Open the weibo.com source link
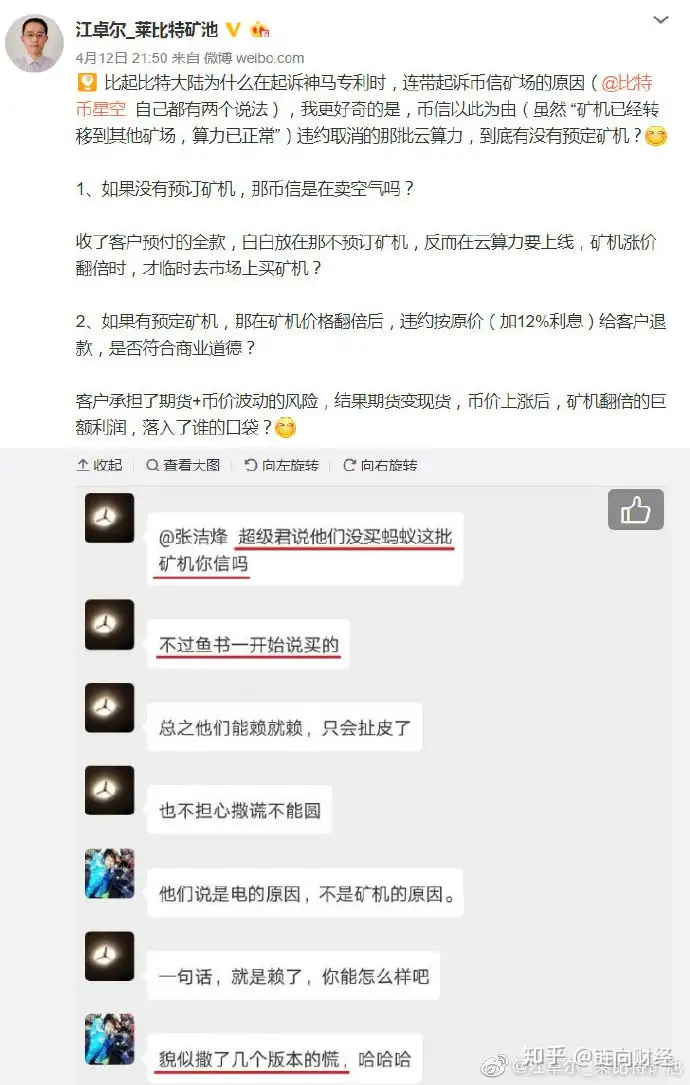Screen dimensions: 690x1085 270,58
